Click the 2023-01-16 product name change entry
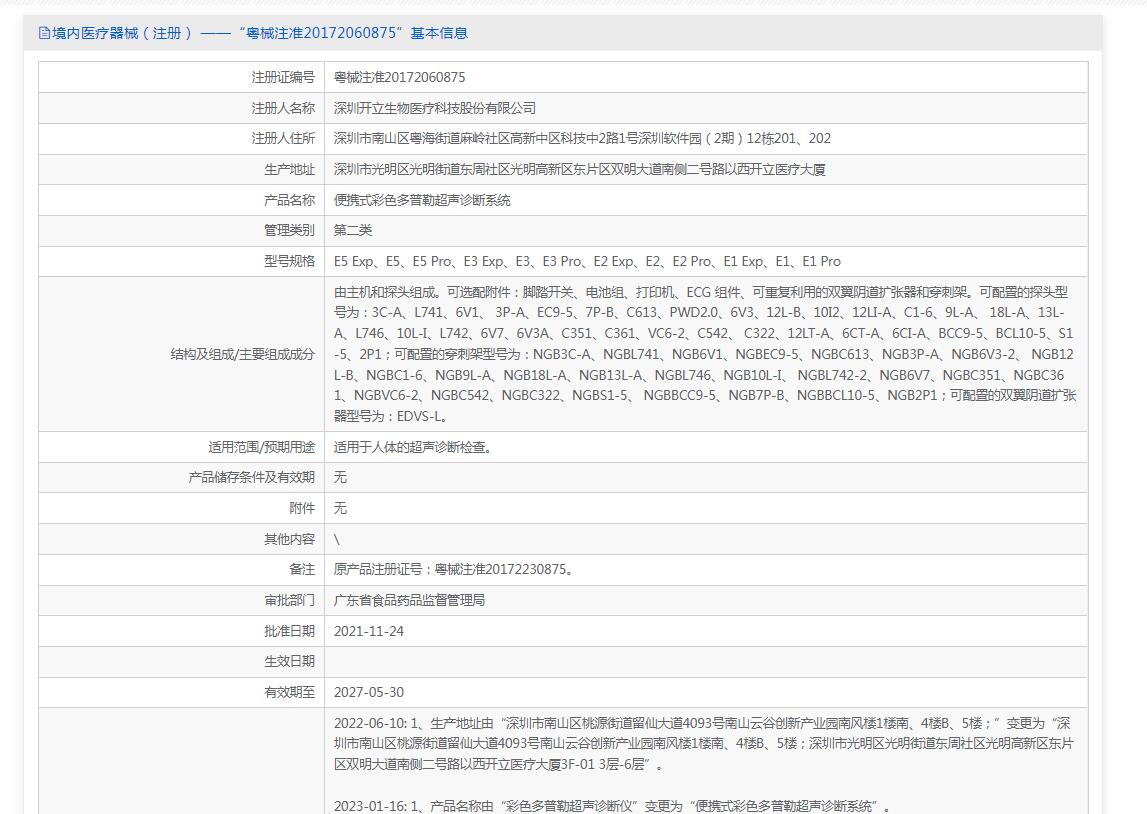This screenshot has height=814, width=1147. pyautogui.click(x=612, y=806)
